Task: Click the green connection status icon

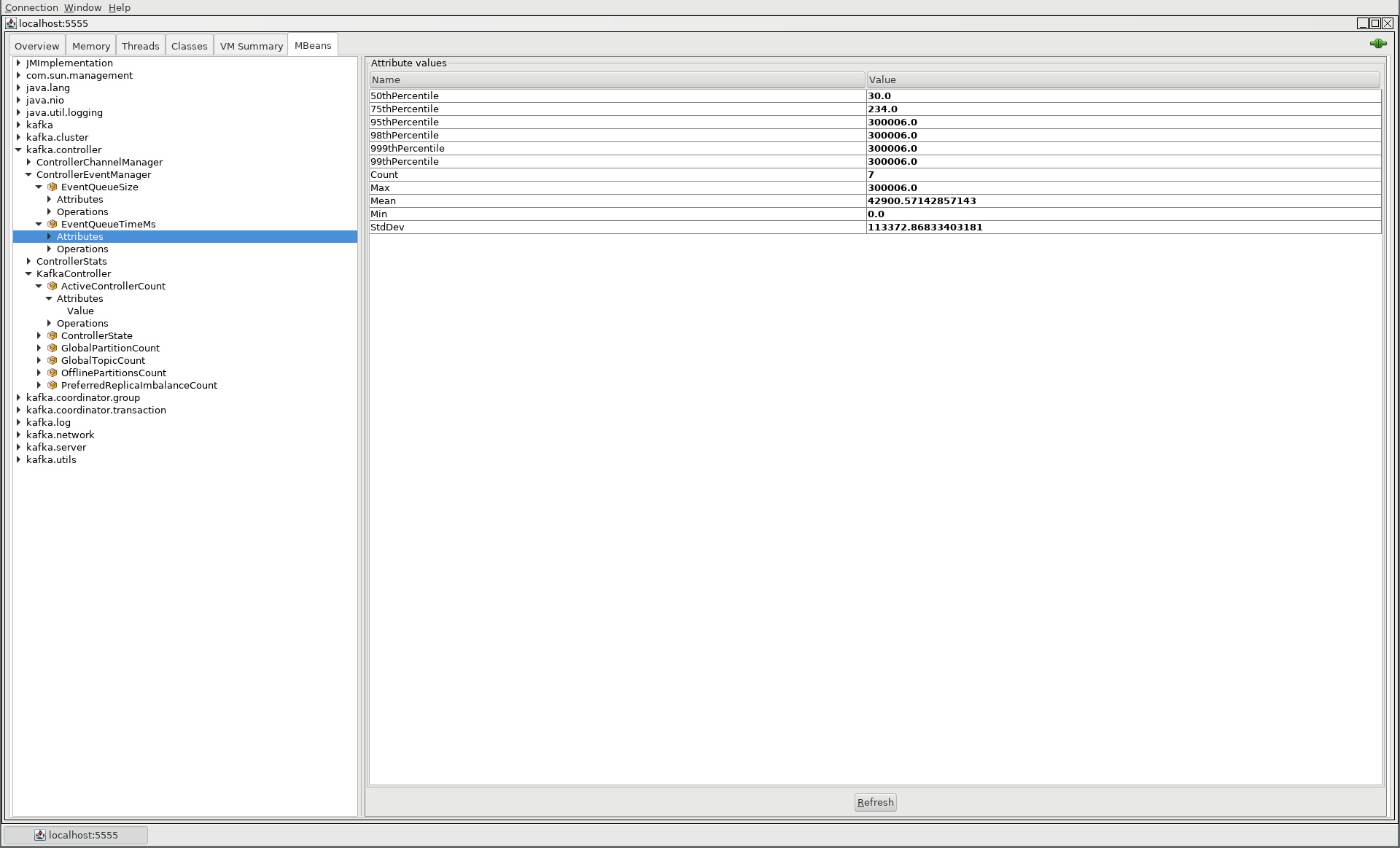Action: pos(1377,44)
